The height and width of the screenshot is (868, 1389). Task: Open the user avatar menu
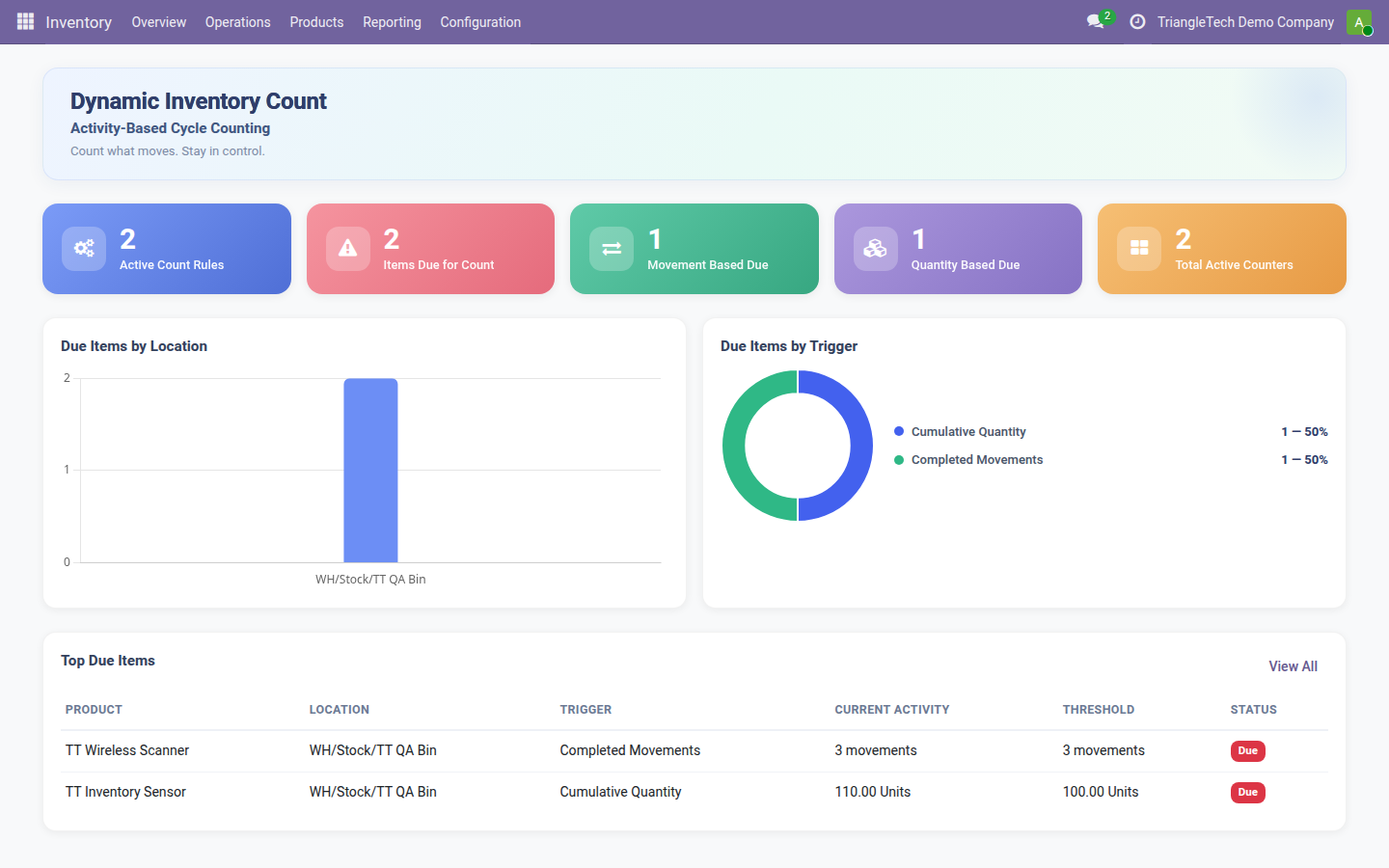[x=1359, y=22]
